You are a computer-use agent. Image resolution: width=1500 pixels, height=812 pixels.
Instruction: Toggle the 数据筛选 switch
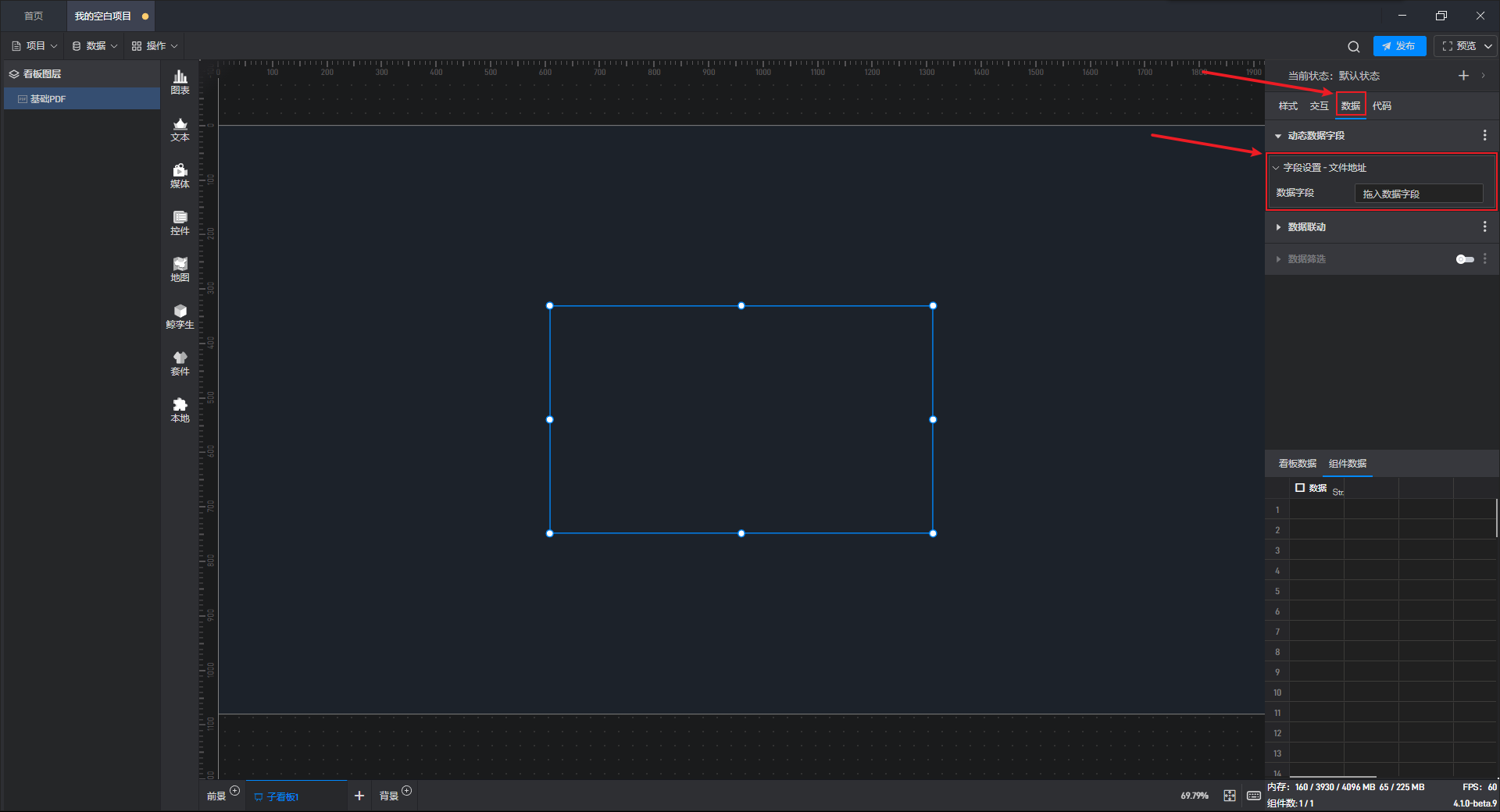1465,259
